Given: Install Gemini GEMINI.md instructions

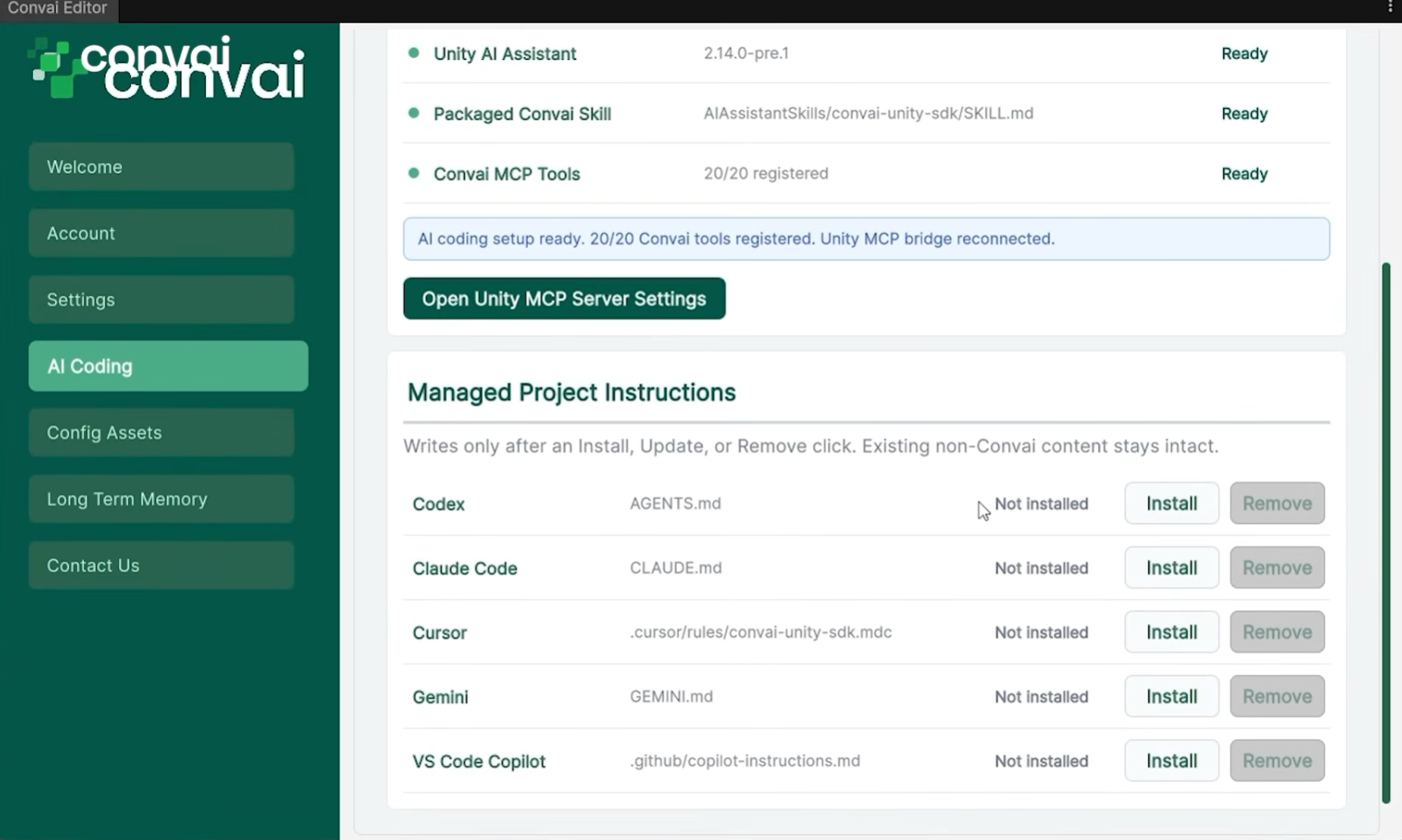Looking at the screenshot, I should pyautogui.click(x=1172, y=697).
